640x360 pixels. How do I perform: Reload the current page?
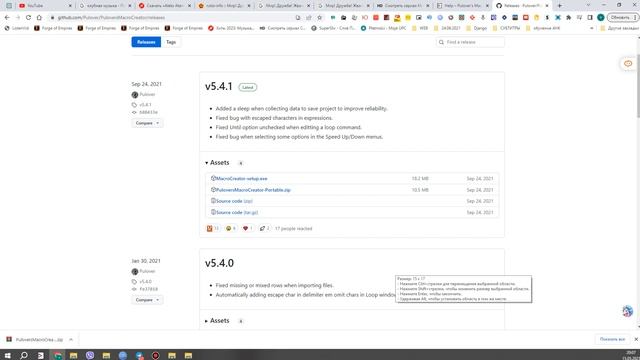28,18
